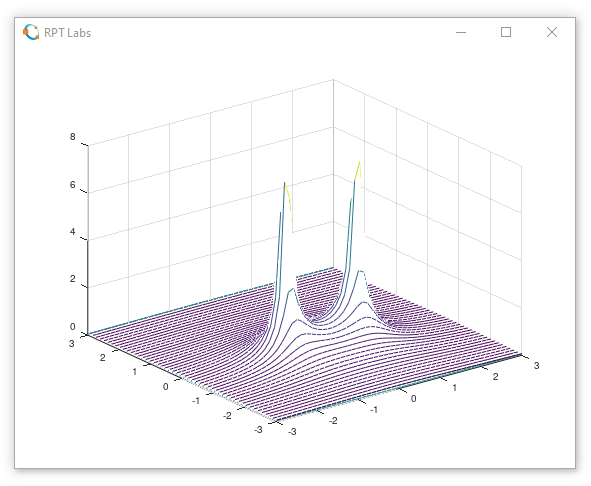
Task: Click the left horizontal axis label -2
Action: pyautogui.click(x=227, y=415)
